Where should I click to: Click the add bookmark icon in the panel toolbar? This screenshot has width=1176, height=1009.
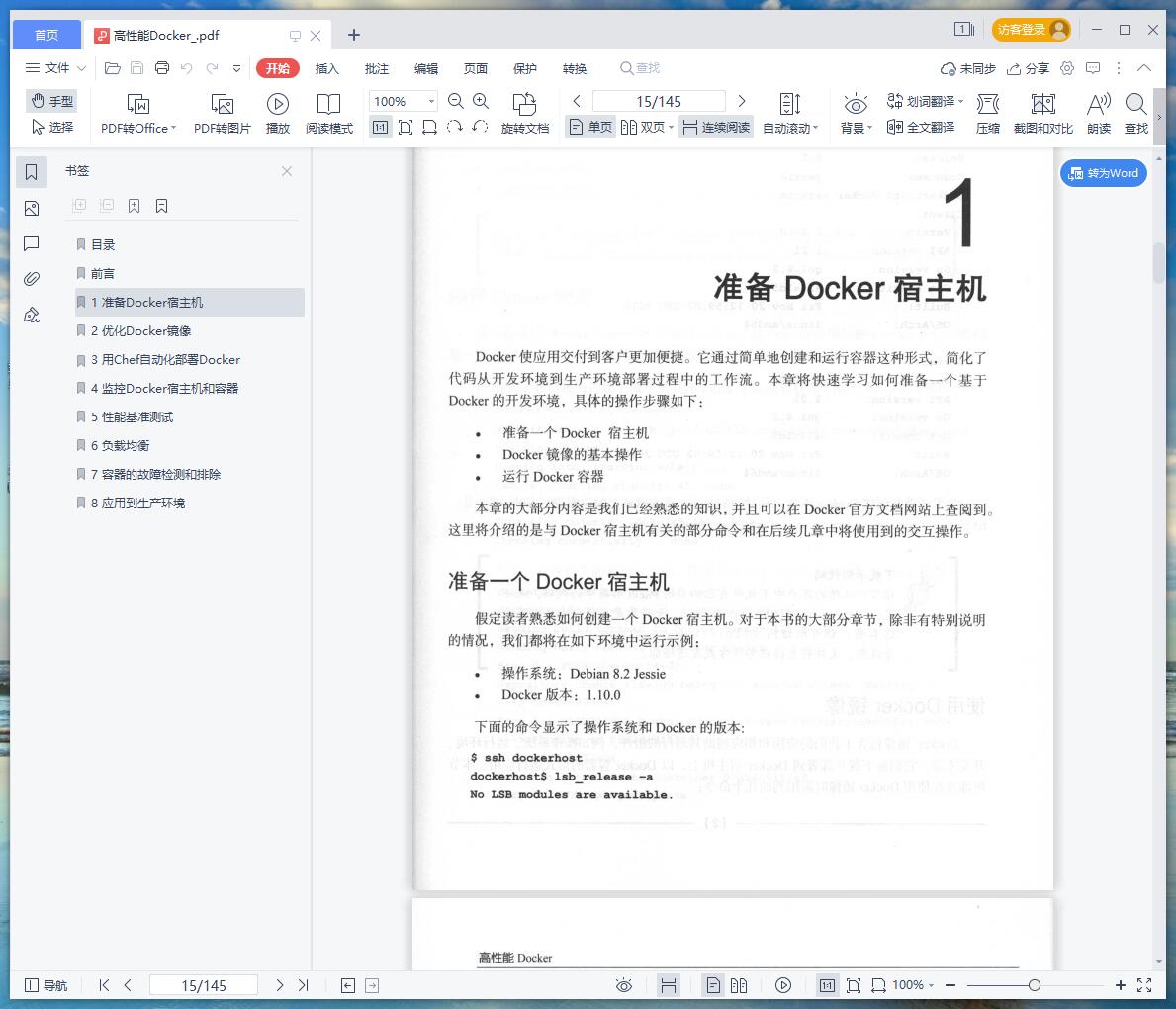(135, 206)
